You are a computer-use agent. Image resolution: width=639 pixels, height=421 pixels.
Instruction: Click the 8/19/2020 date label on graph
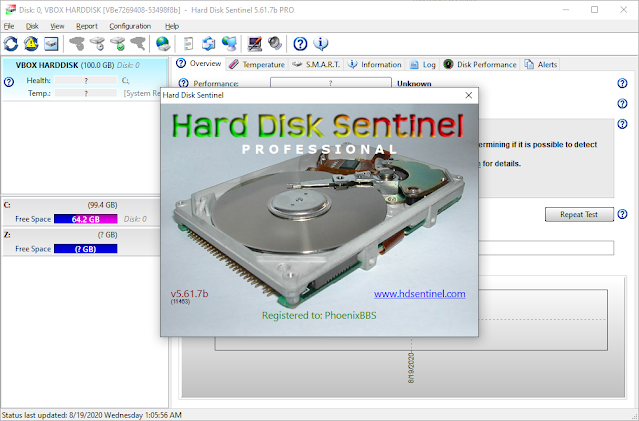click(411, 368)
